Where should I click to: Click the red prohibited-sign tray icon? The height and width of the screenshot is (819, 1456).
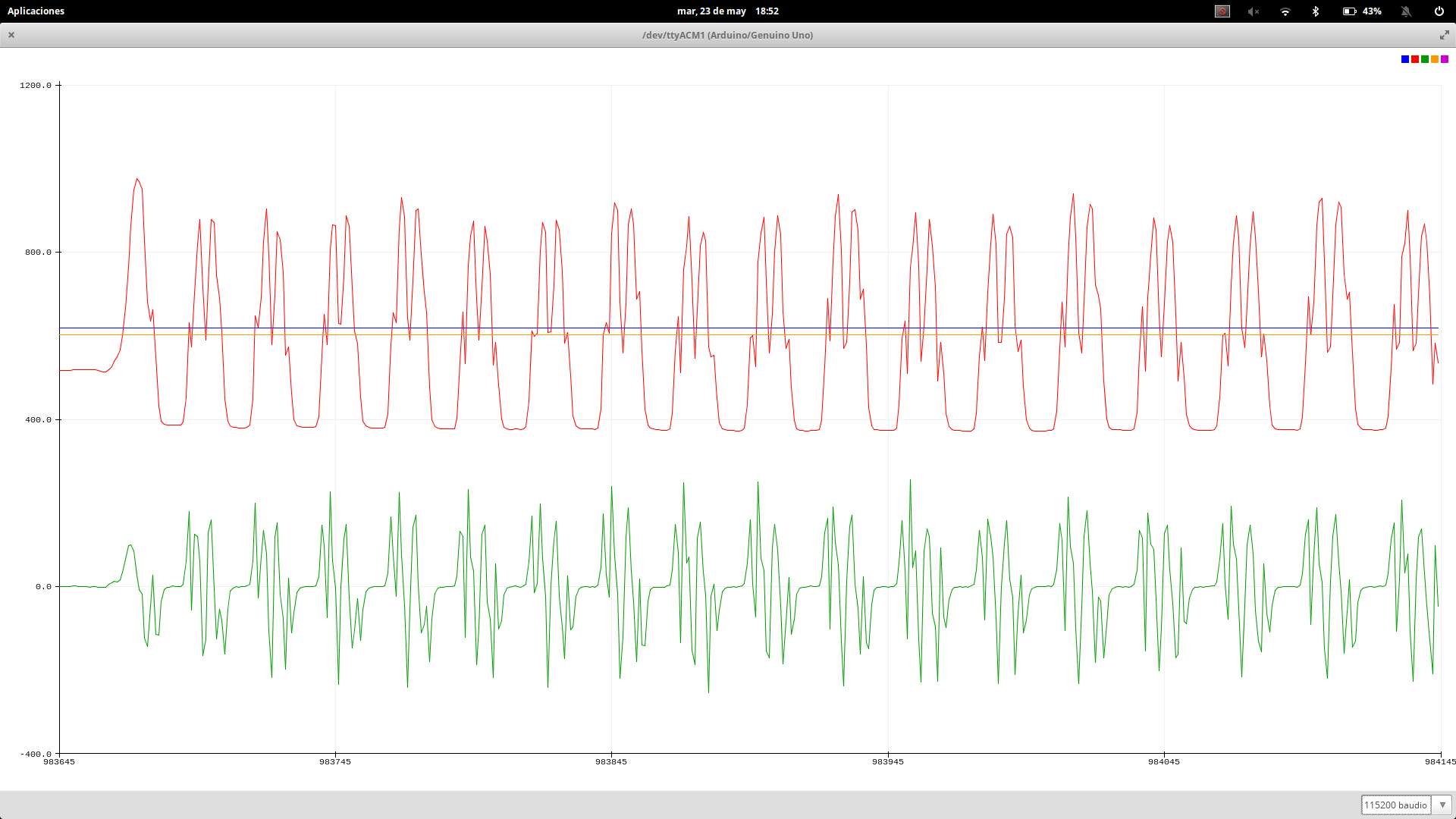[x=1222, y=11]
